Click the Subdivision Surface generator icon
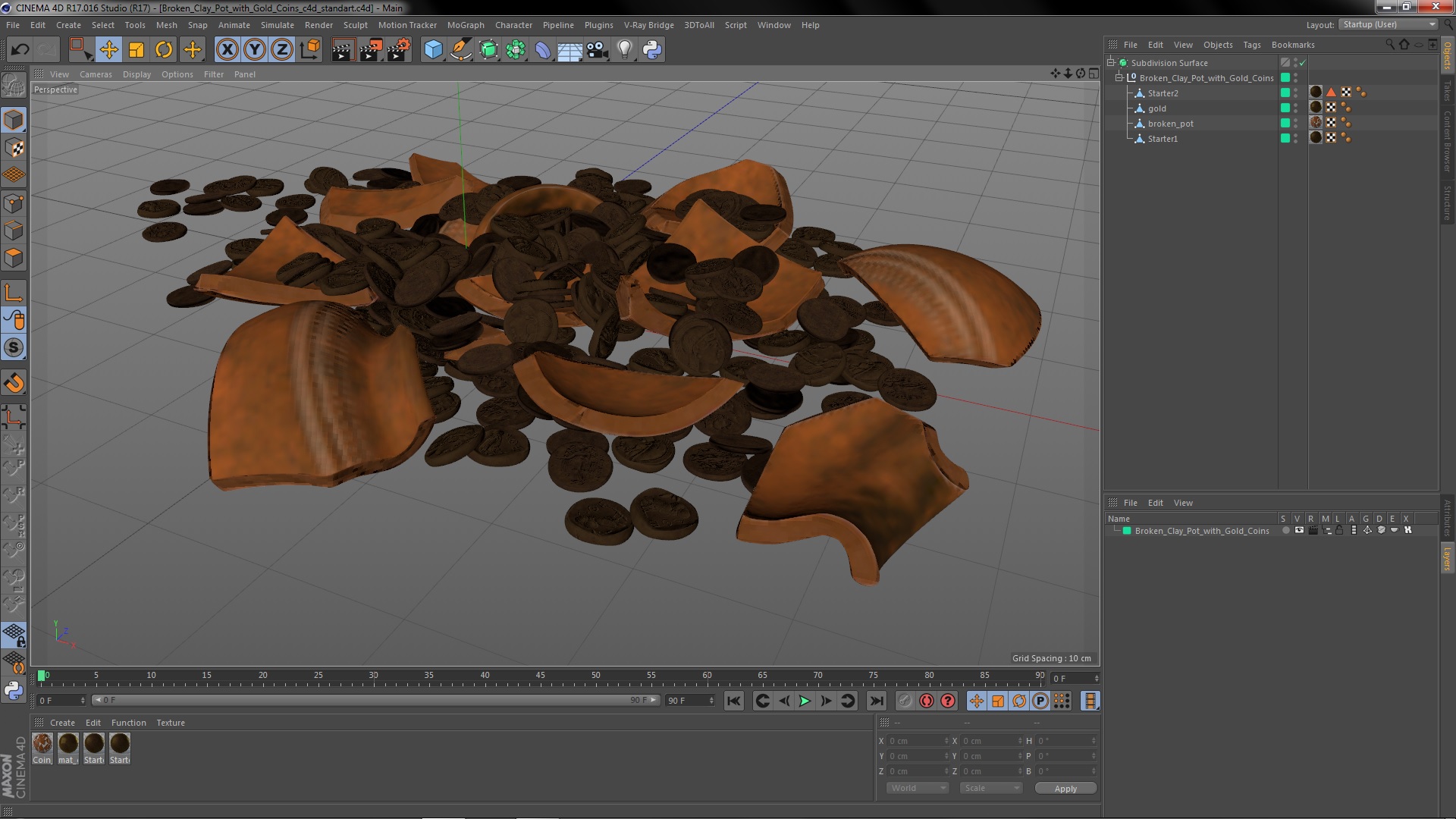Image resolution: width=1456 pixels, height=819 pixels. pyautogui.click(x=488, y=50)
